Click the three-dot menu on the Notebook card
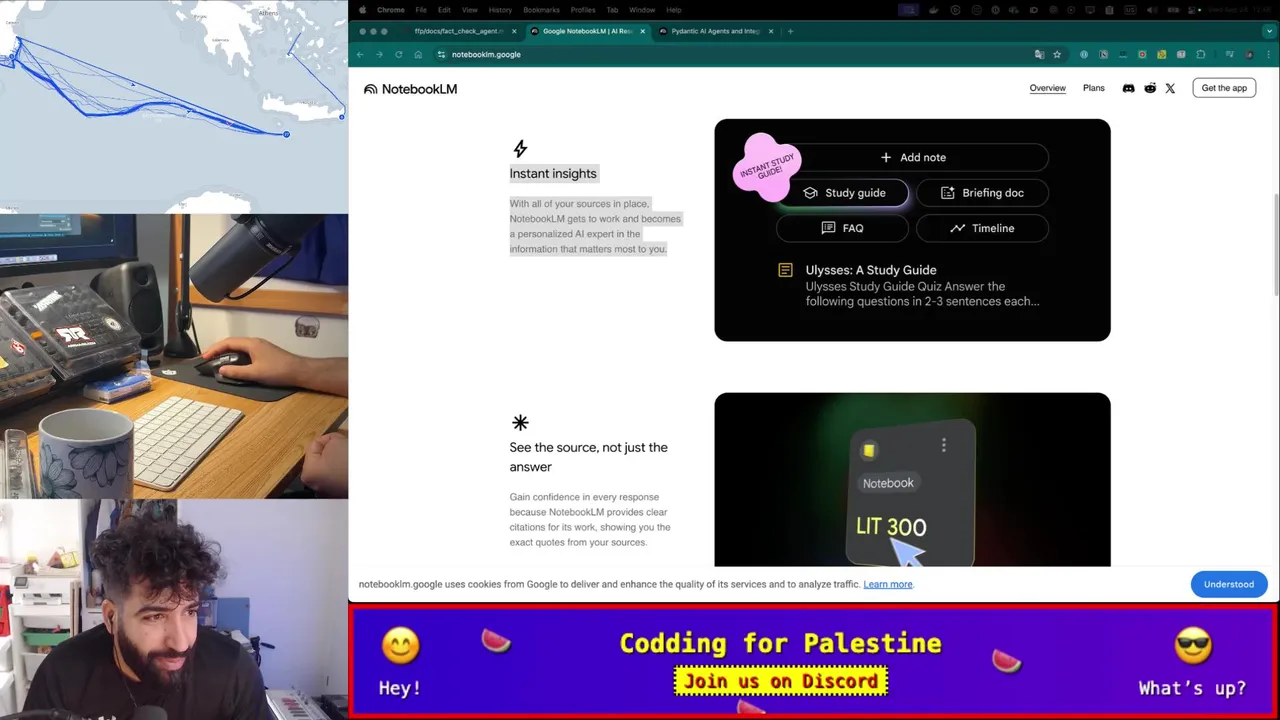The height and width of the screenshot is (720, 1280). pyautogui.click(x=943, y=445)
